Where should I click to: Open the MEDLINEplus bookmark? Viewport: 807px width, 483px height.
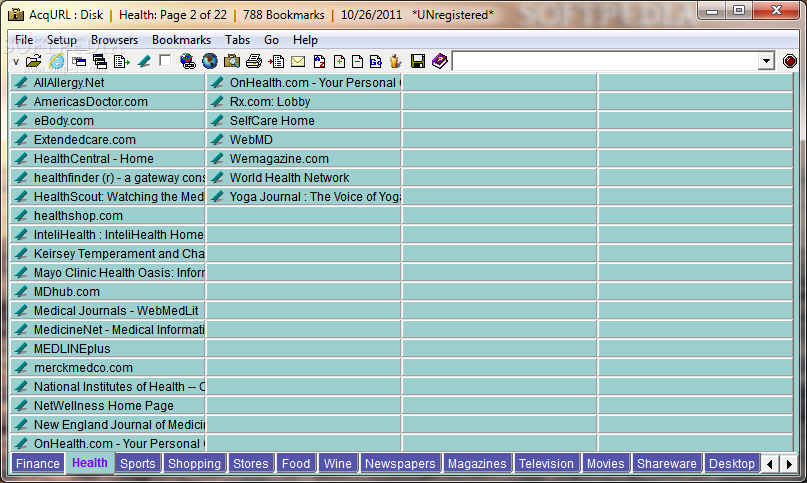point(107,349)
